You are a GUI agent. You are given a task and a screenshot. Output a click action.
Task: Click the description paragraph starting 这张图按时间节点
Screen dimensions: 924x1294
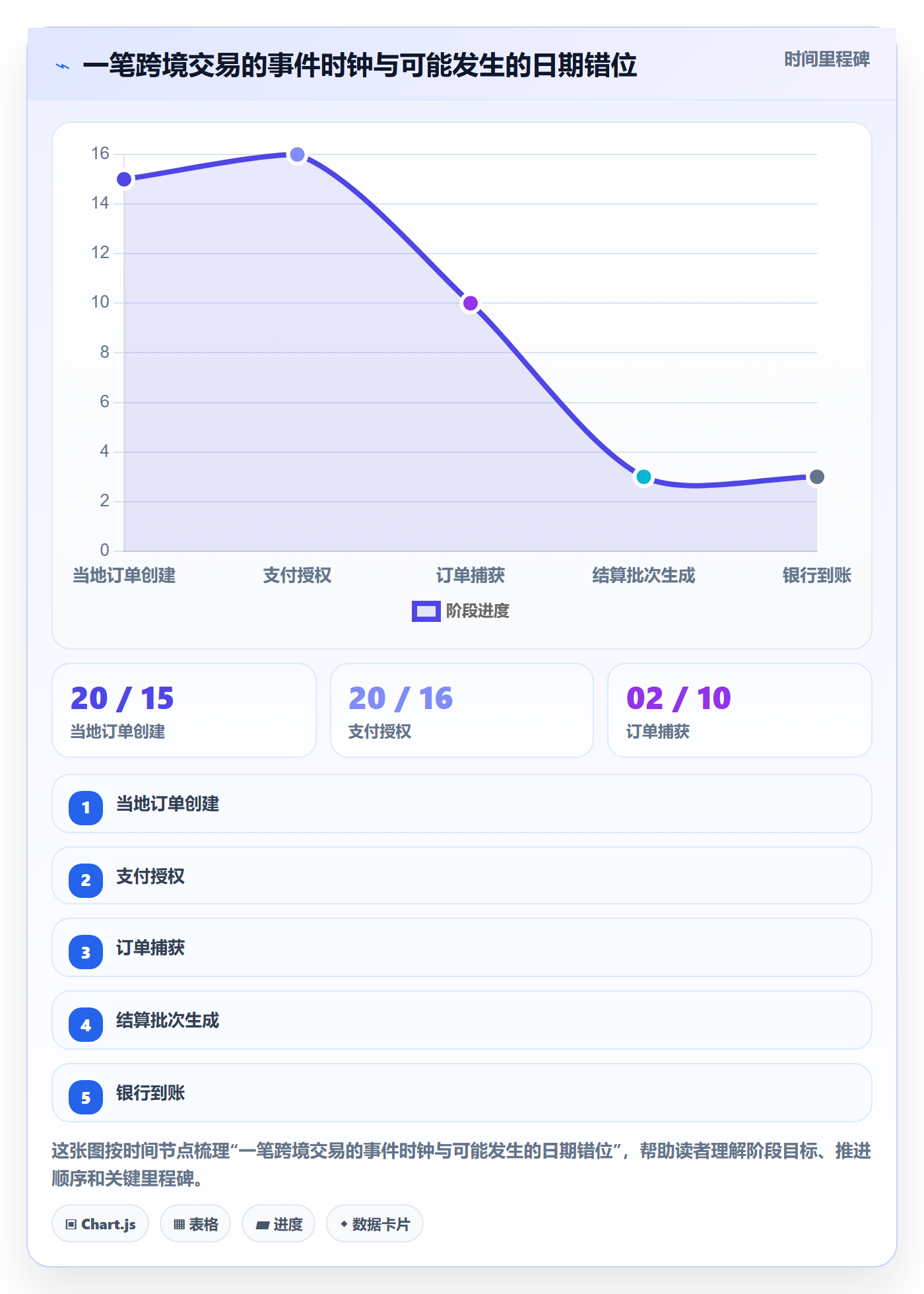[462, 1165]
